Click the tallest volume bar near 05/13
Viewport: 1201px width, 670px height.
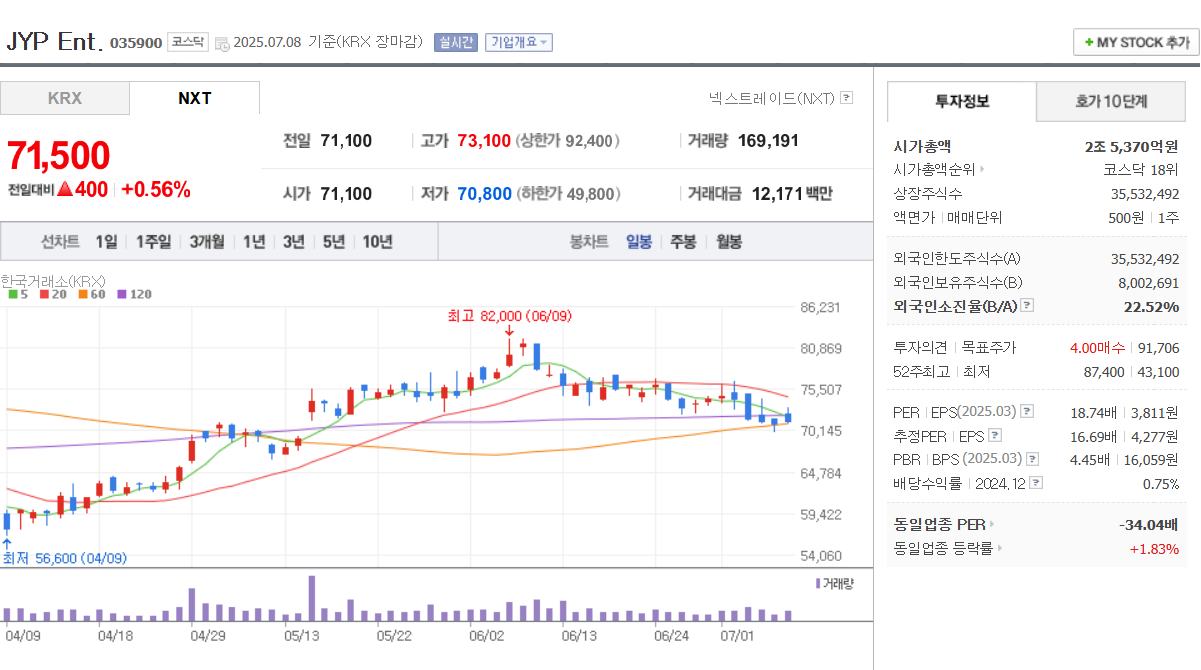[x=312, y=598]
